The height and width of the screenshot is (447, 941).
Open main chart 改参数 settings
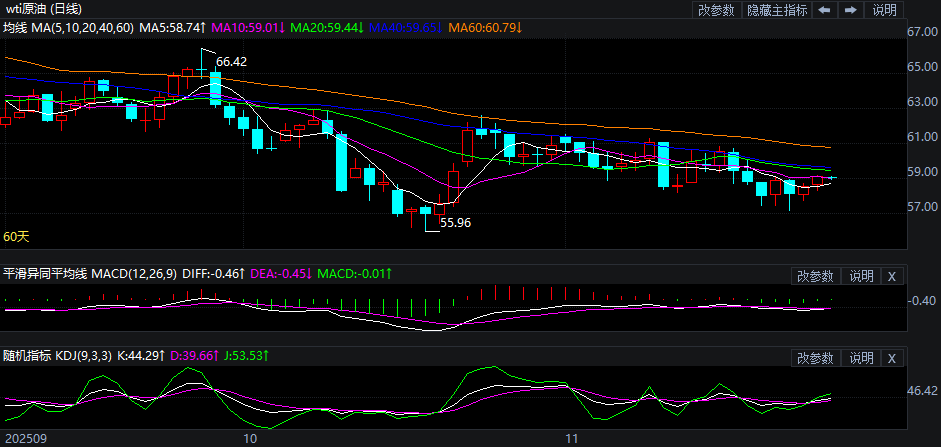(x=716, y=10)
